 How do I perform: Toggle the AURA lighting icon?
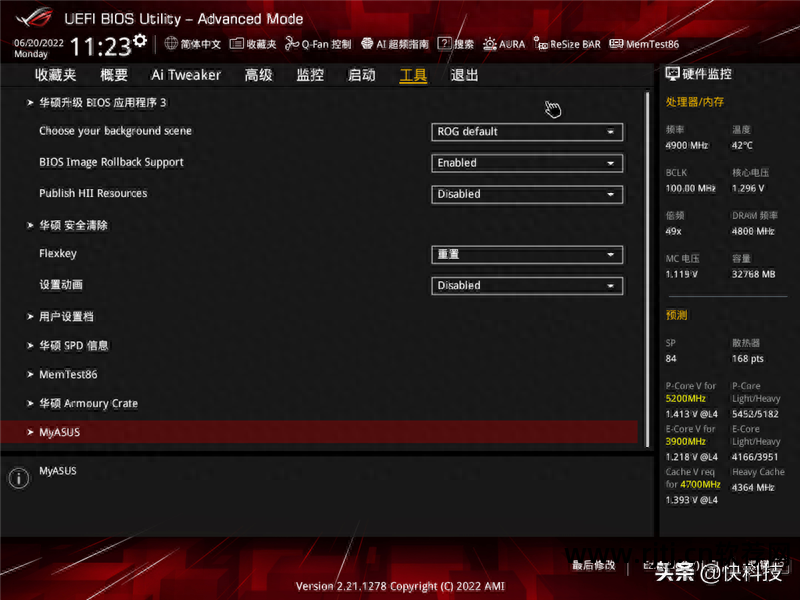click(x=489, y=44)
